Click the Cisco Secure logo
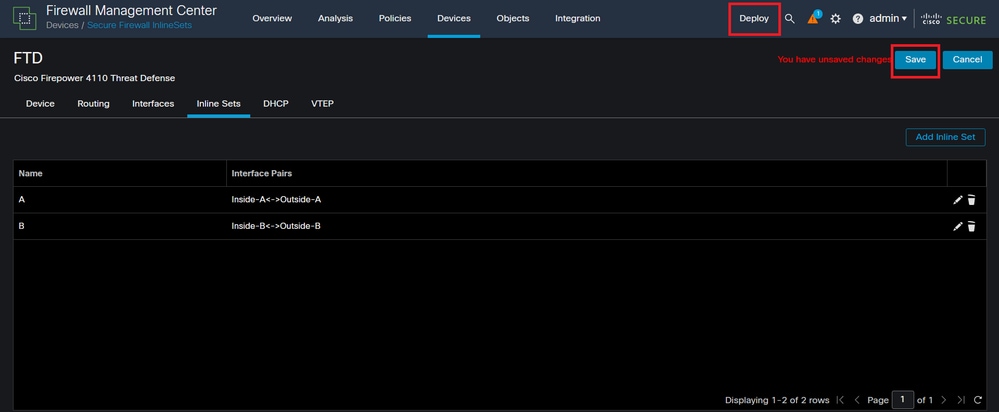The width and height of the screenshot is (999, 412). (953, 19)
